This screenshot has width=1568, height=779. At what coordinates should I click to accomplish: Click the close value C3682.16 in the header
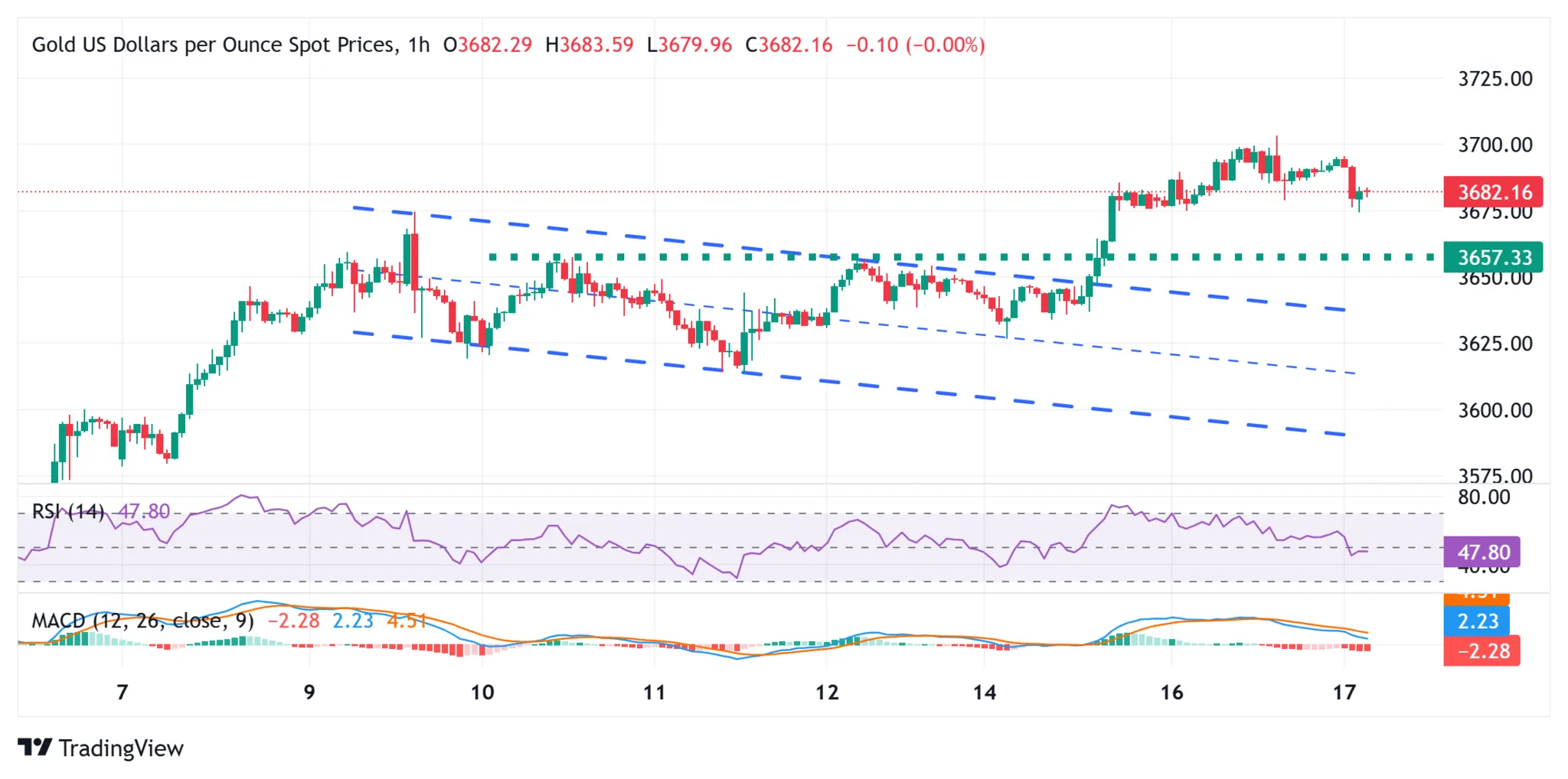789,44
